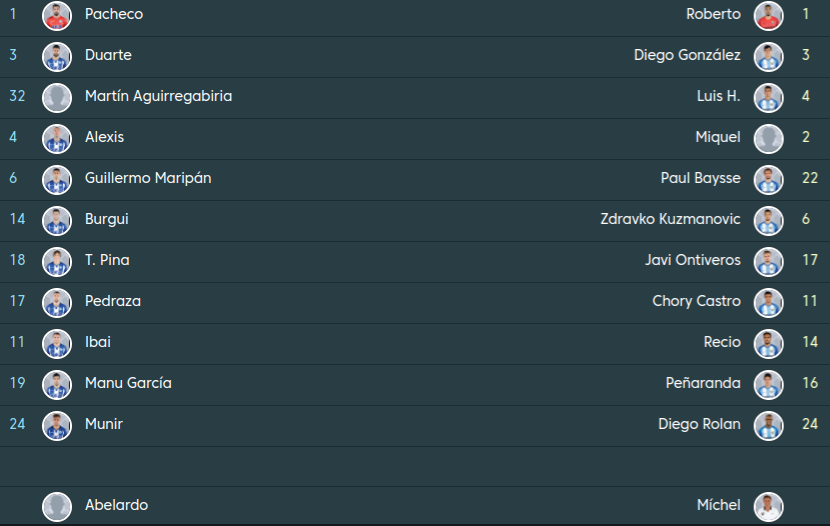Viewport: 830px width, 526px height.
Task: Click Diego Rolan's player photo
Action: click(768, 425)
